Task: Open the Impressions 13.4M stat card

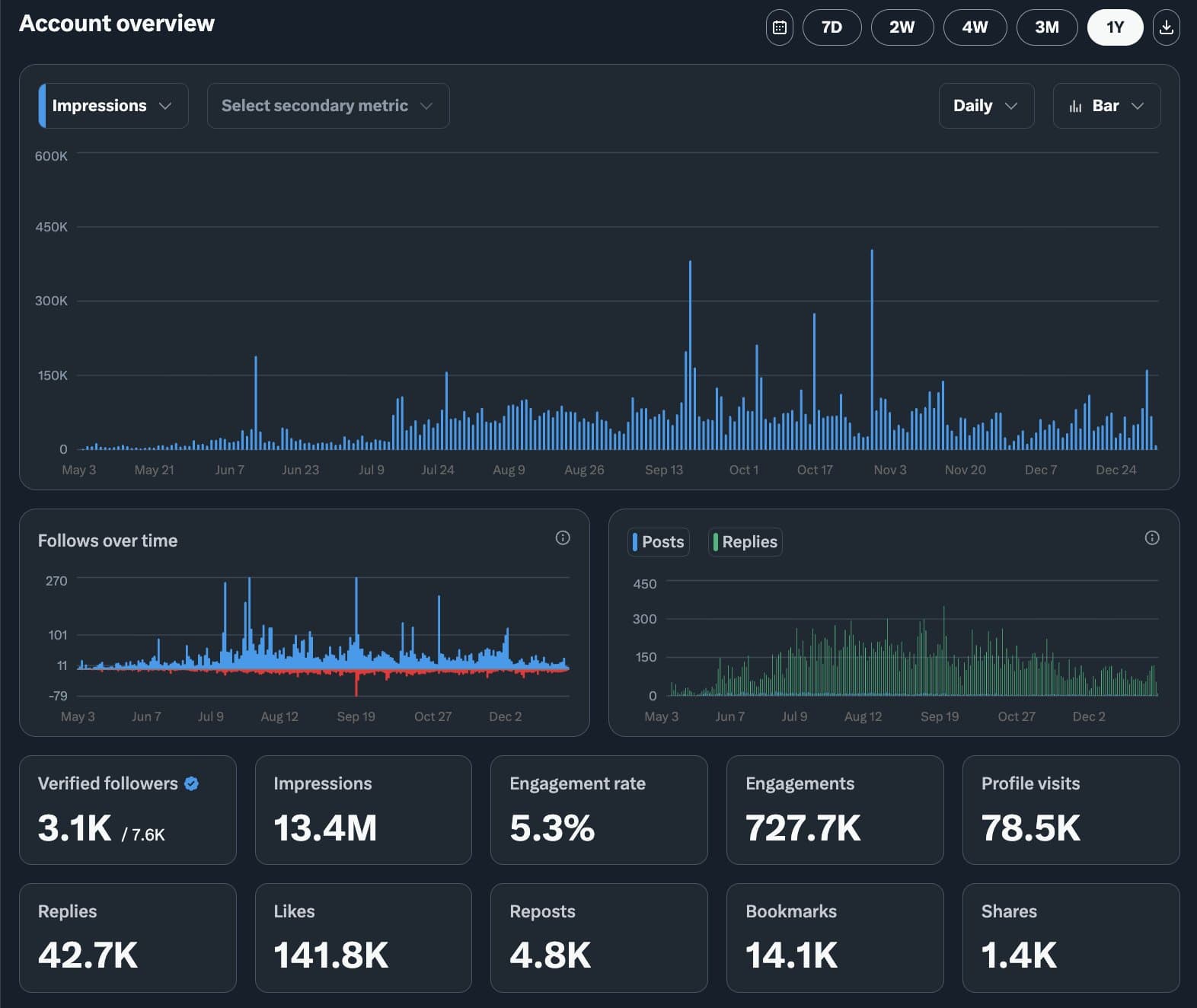Action: tap(363, 810)
